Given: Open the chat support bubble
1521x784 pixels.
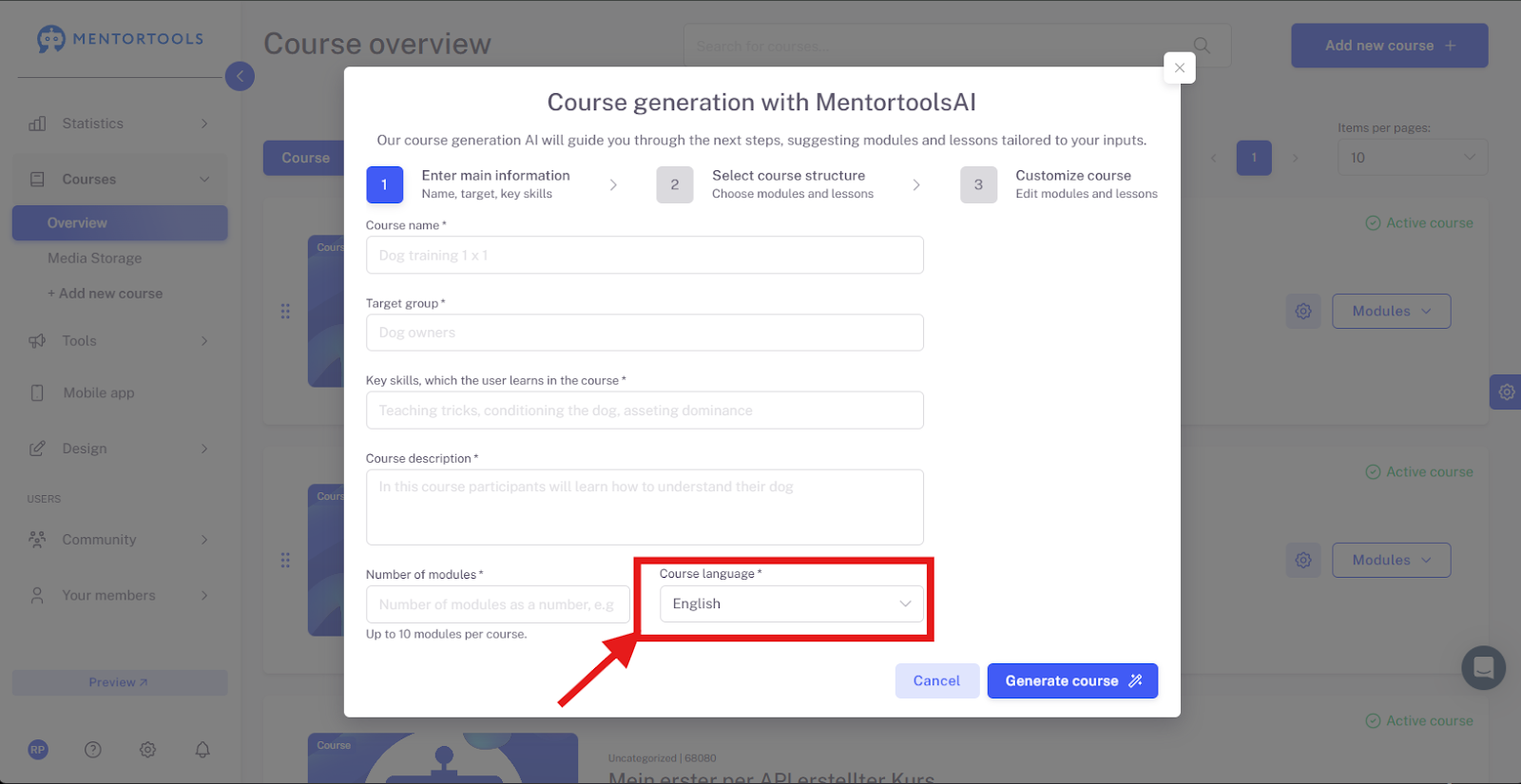Looking at the screenshot, I should point(1483,668).
